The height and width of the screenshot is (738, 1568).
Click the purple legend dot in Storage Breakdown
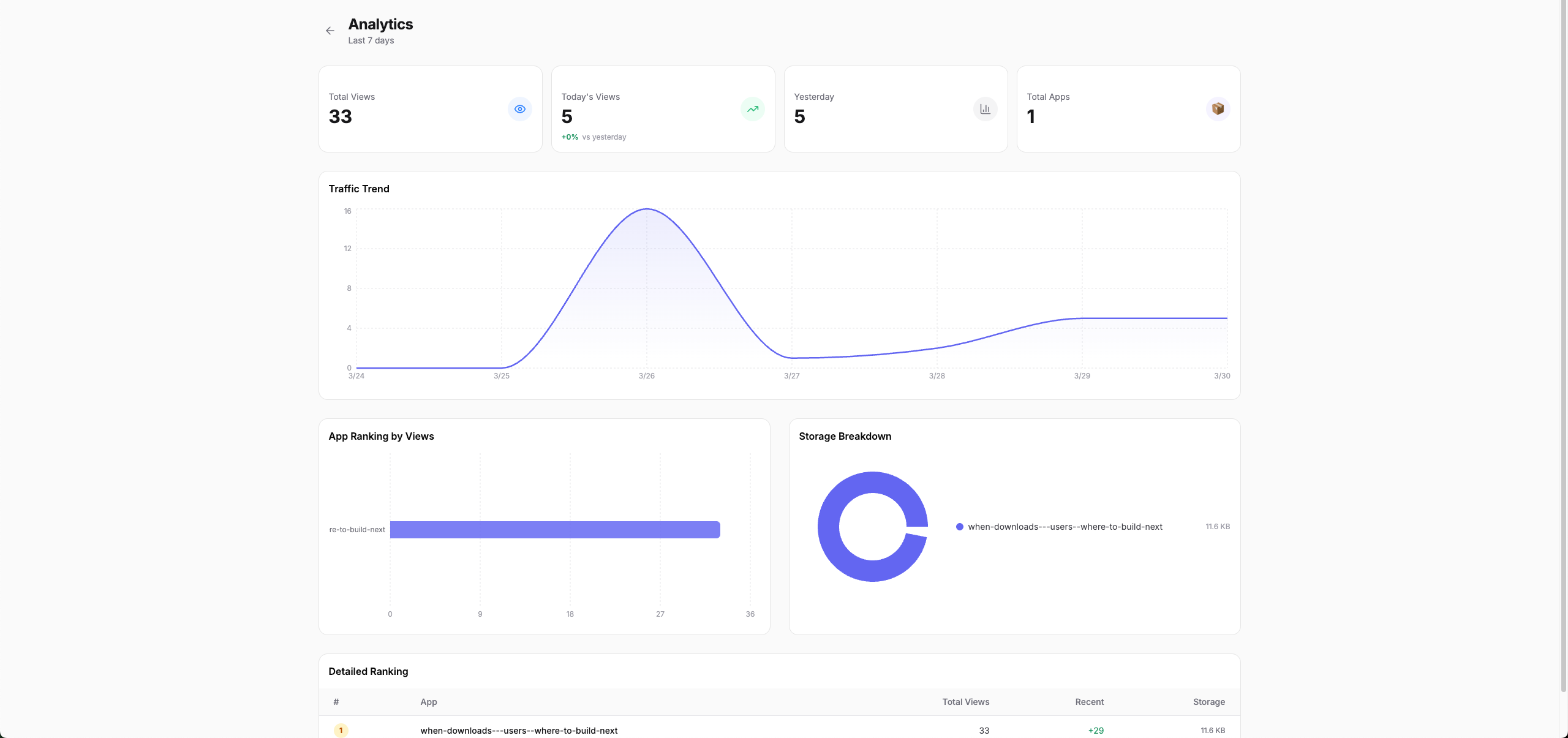(x=960, y=527)
